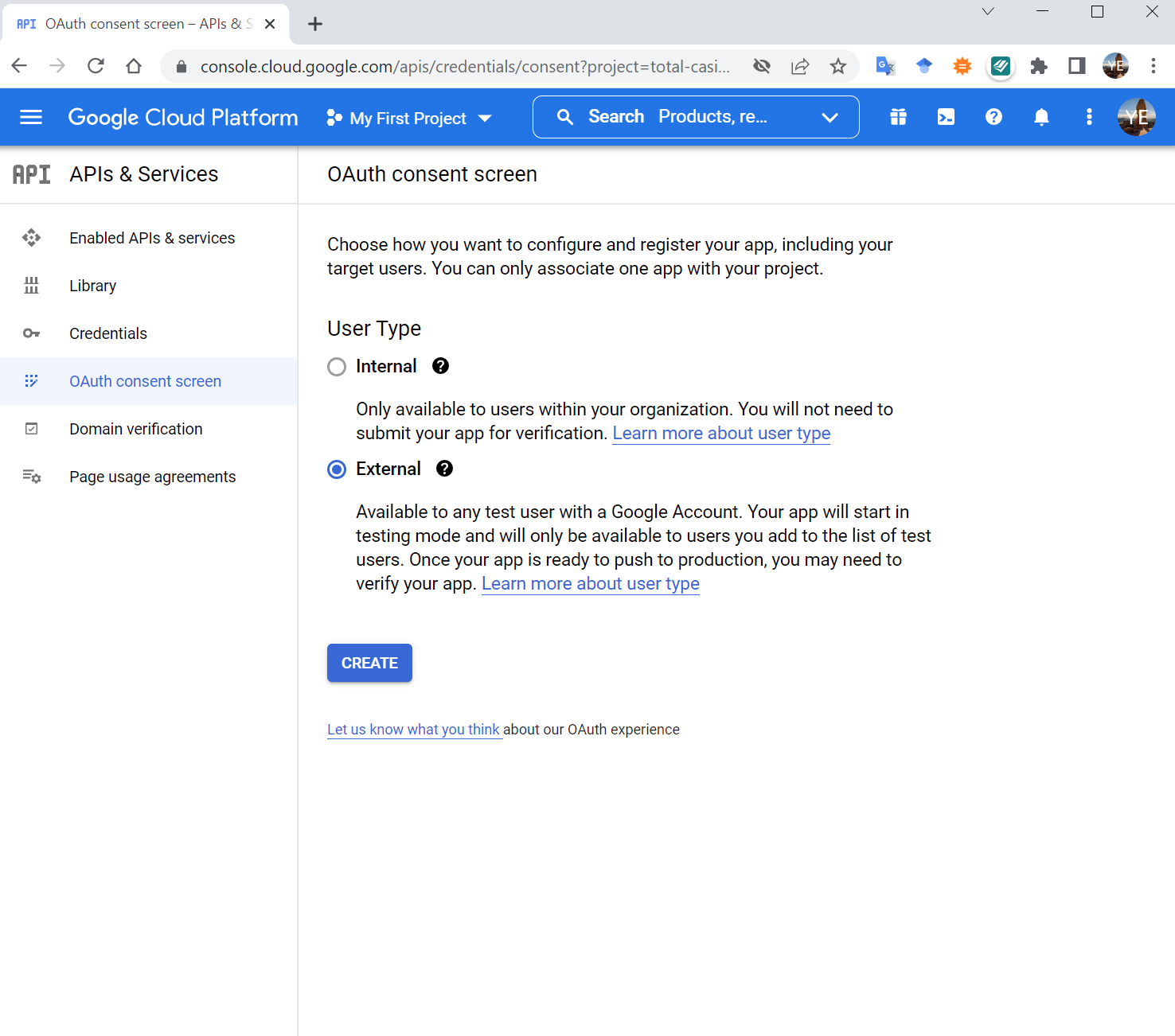Click the OAuth consent screen dots icon

[31, 381]
